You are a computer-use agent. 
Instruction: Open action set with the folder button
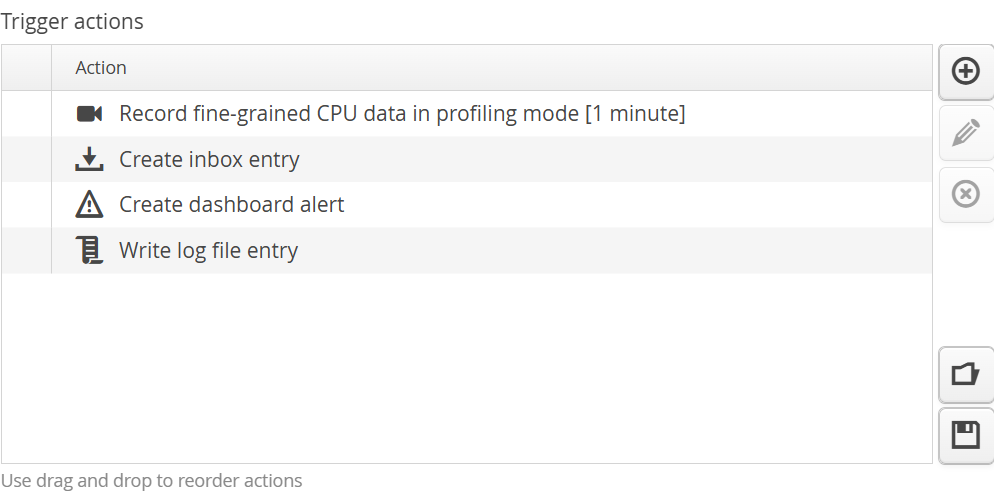[965, 375]
